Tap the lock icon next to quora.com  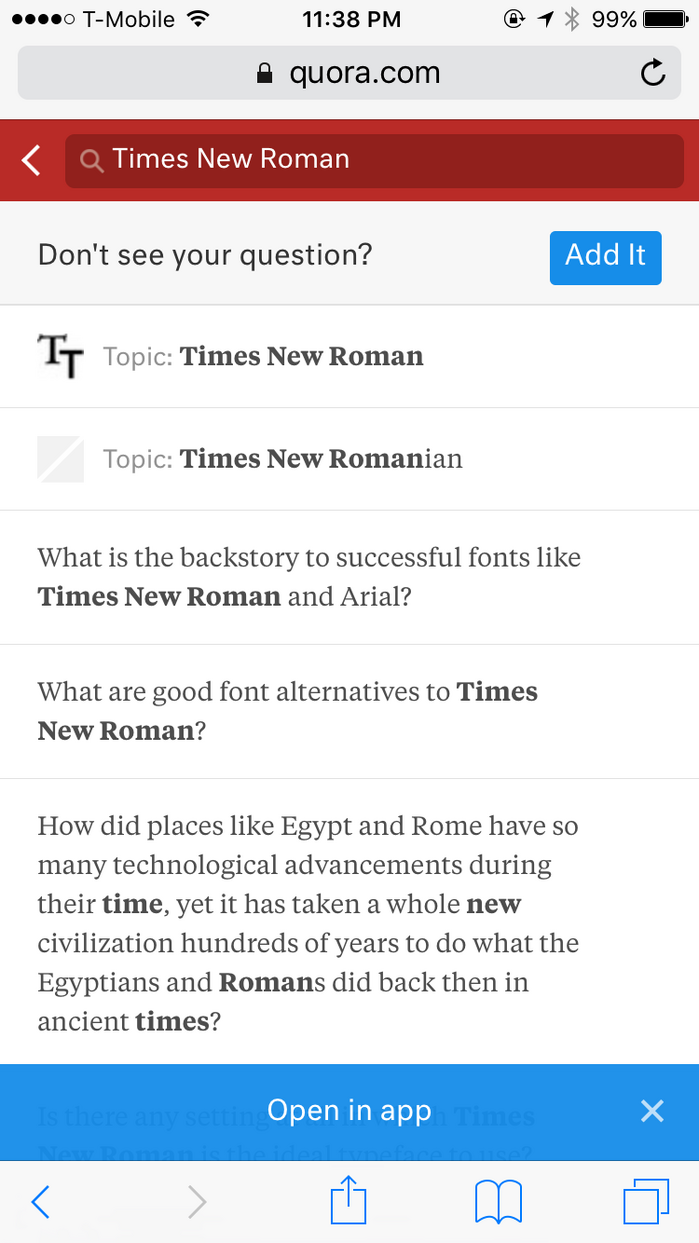pos(265,72)
